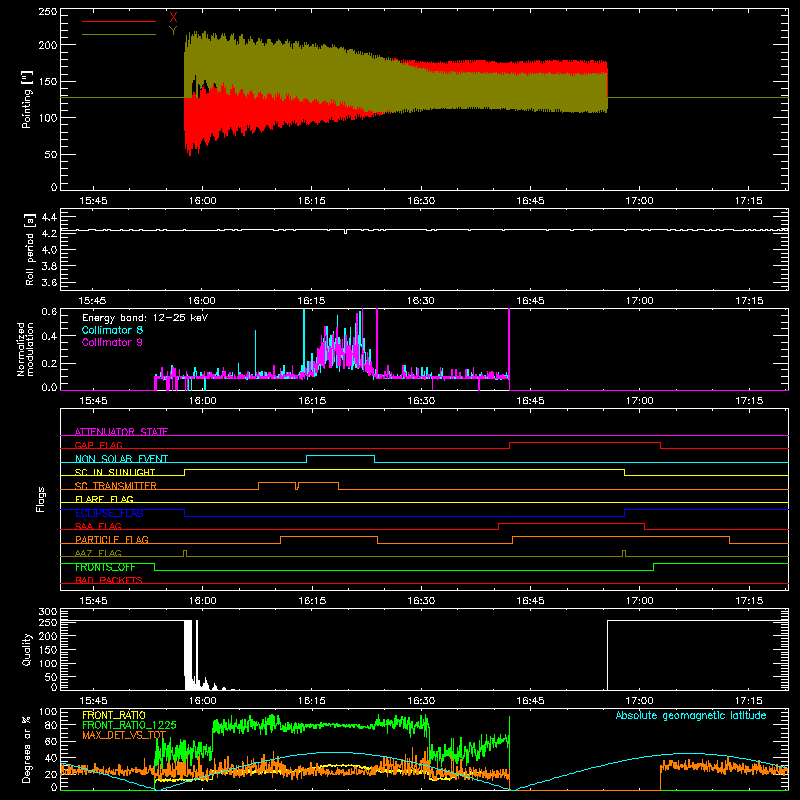Click the 16:15 time tick under Flags plot
This screenshot has width=800, height=800.
point(312,601)
